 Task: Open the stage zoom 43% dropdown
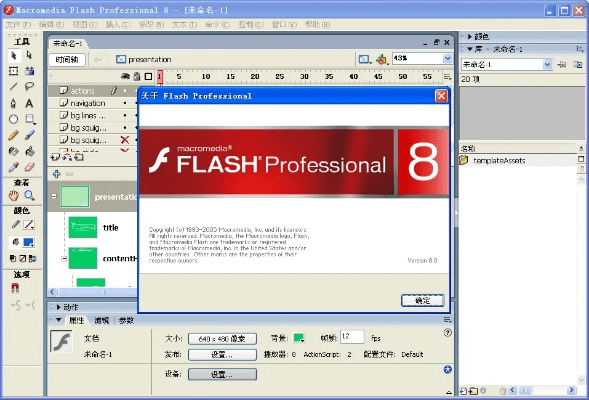(447, 59)
